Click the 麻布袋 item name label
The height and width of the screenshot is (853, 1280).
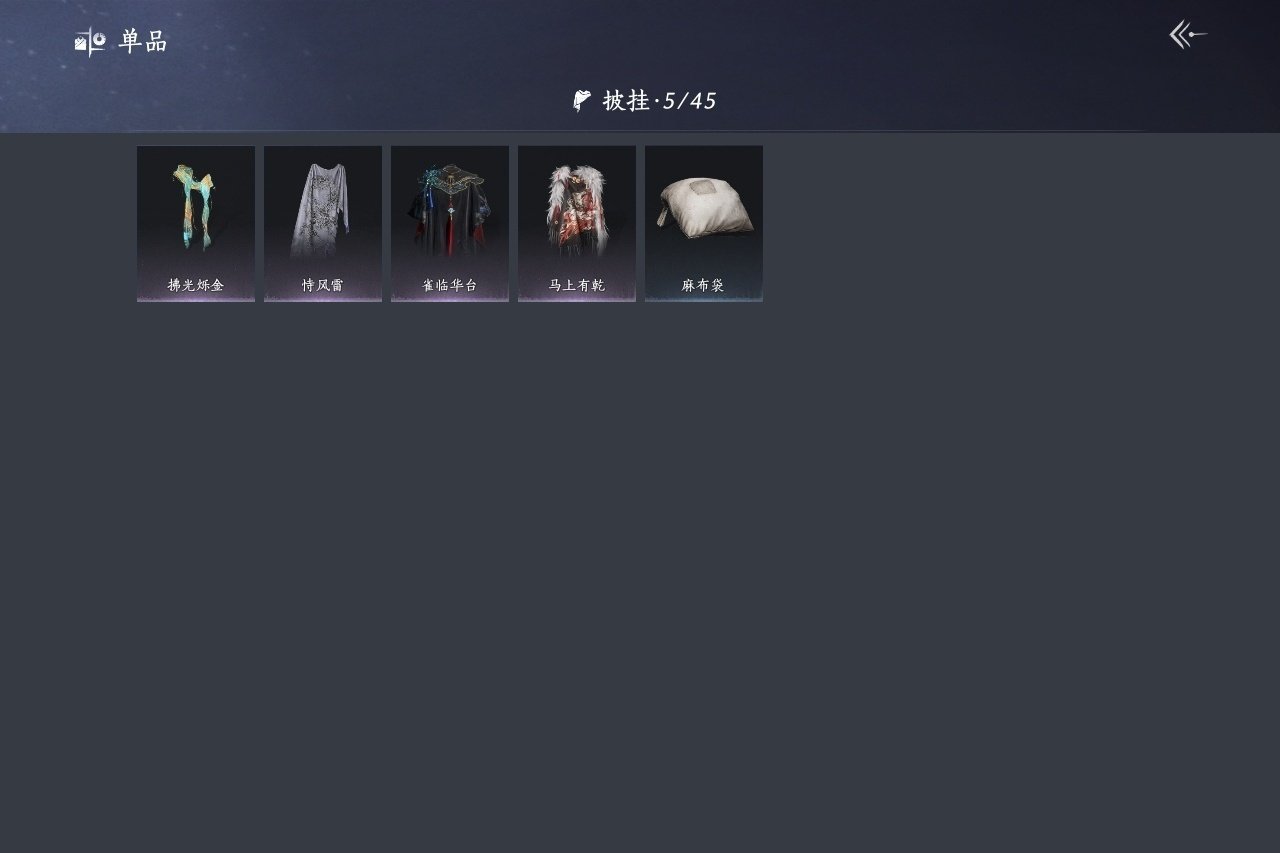[x=703, y=285]
